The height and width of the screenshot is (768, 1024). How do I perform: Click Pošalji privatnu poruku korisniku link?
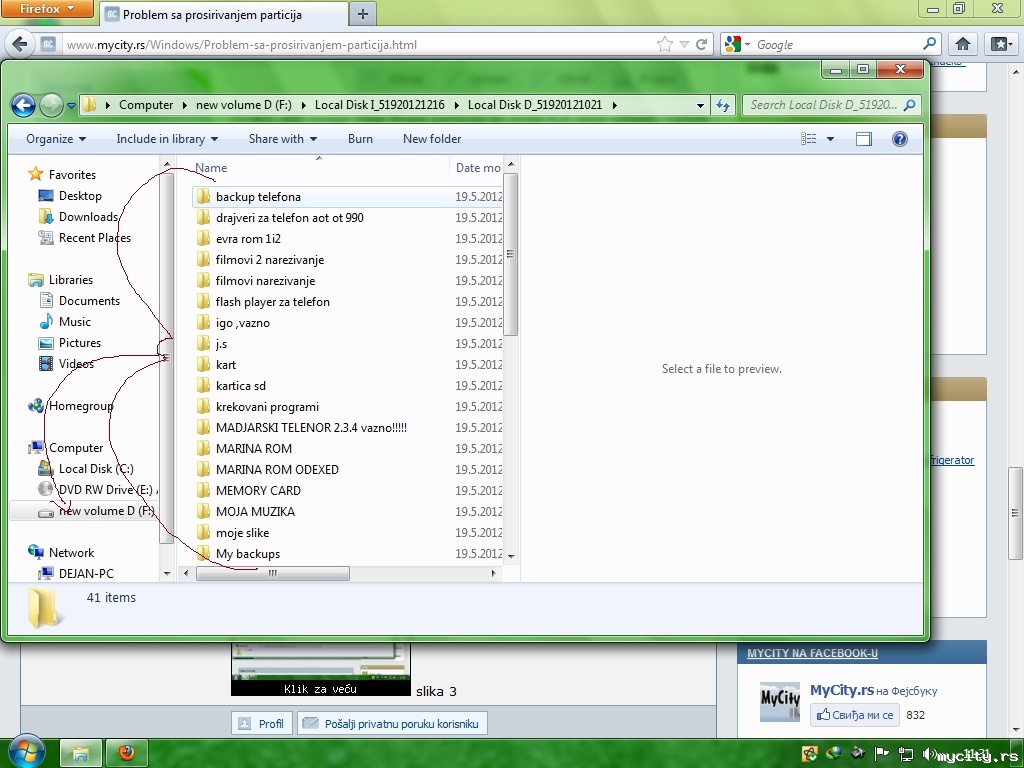tap(392, 723)
